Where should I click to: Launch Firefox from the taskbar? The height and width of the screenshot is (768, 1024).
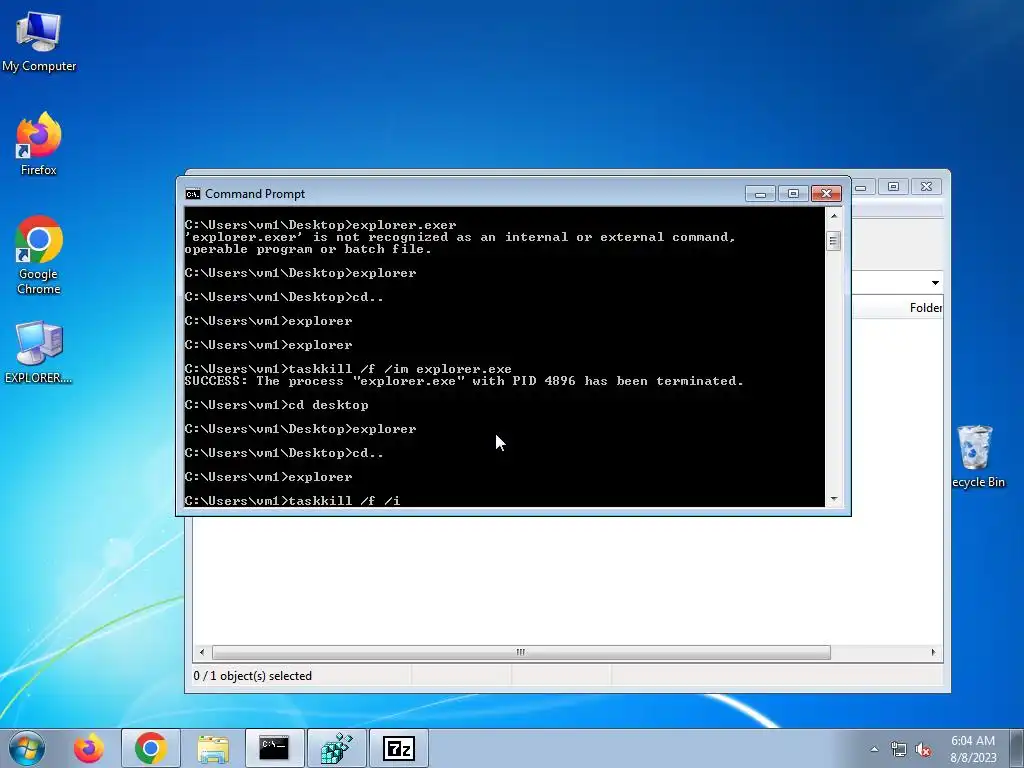[89, 748]
